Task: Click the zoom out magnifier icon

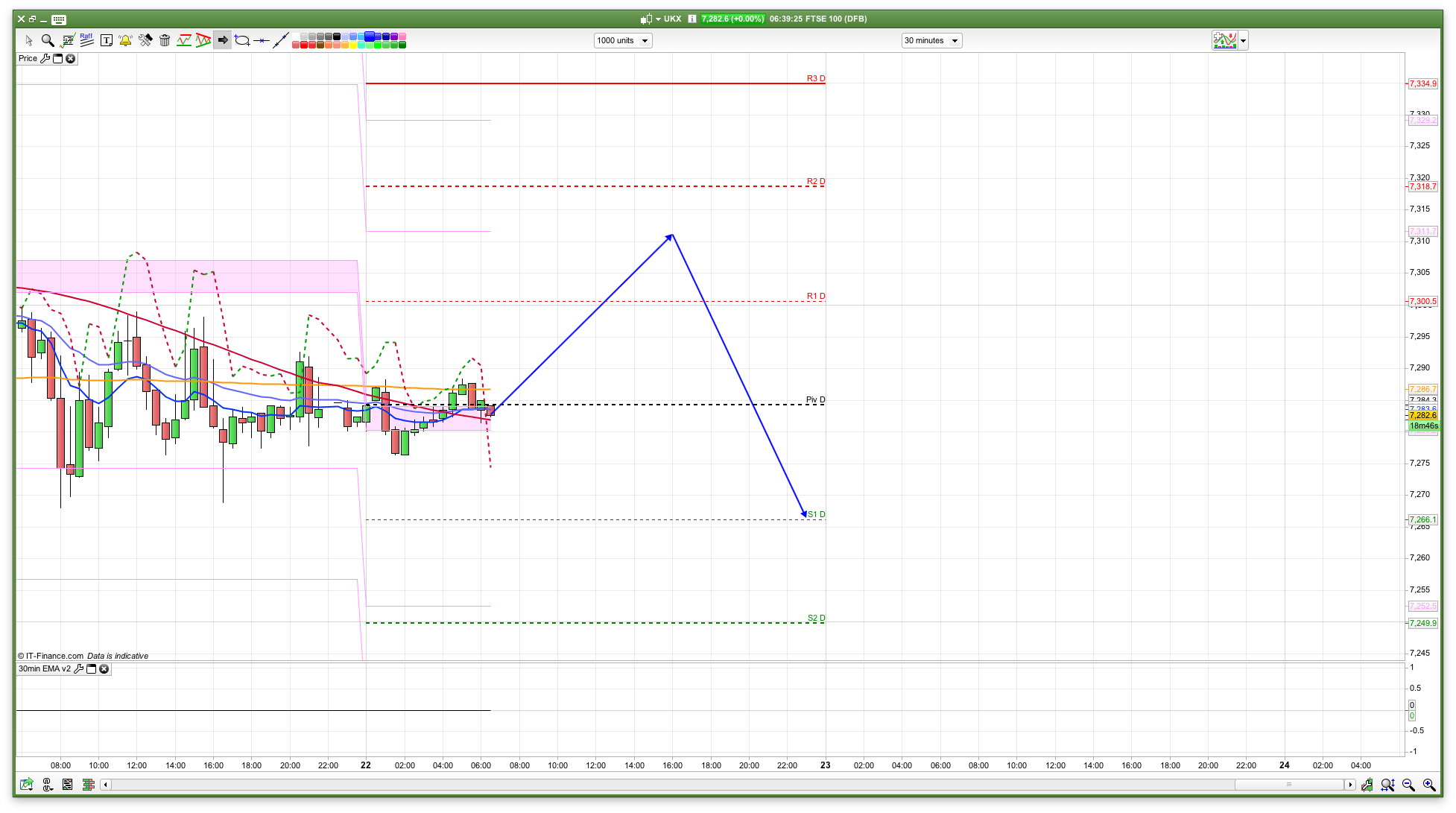Action: tap(1408, 785)
